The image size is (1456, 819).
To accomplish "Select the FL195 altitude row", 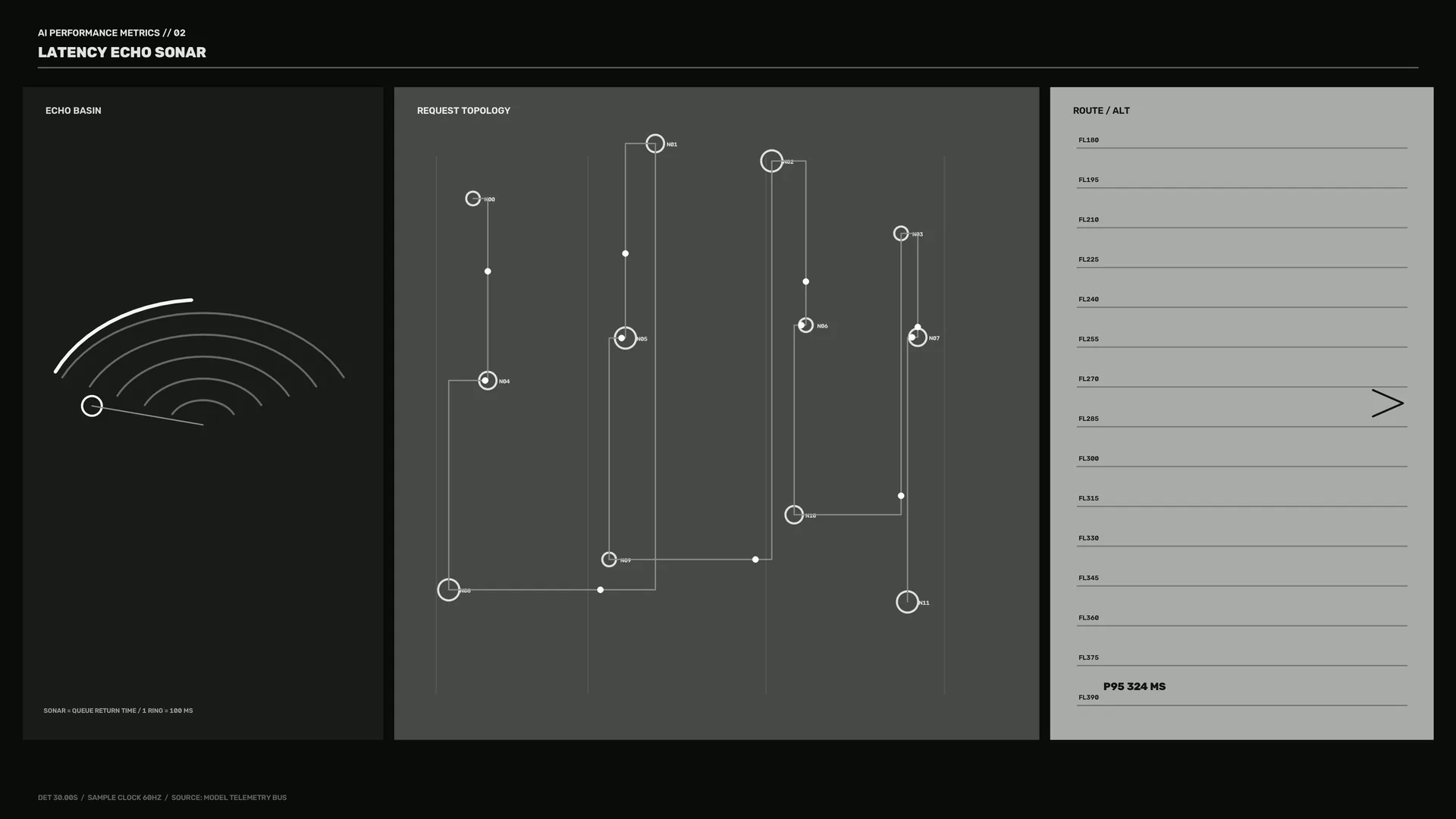I will tap(1241, 182).
